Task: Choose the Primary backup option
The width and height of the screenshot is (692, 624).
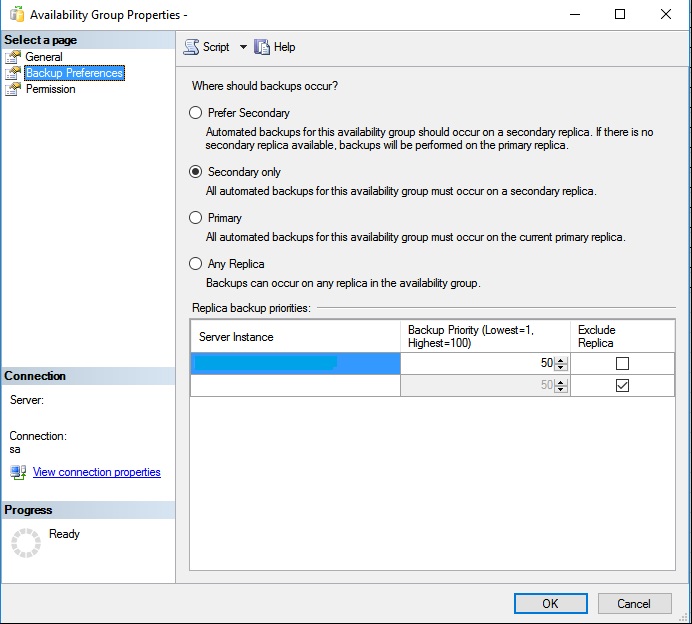Action: [196, 218]
